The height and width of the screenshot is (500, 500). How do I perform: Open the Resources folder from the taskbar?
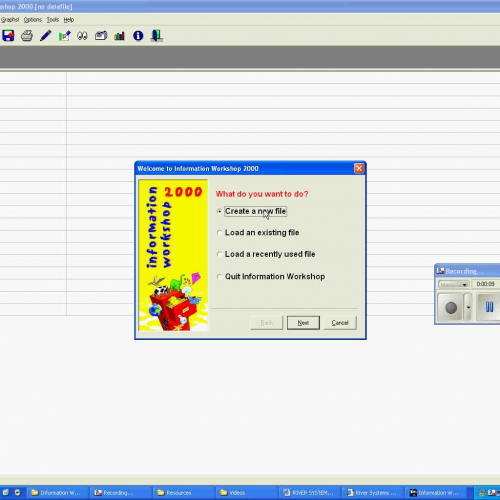tap(184, 493)
